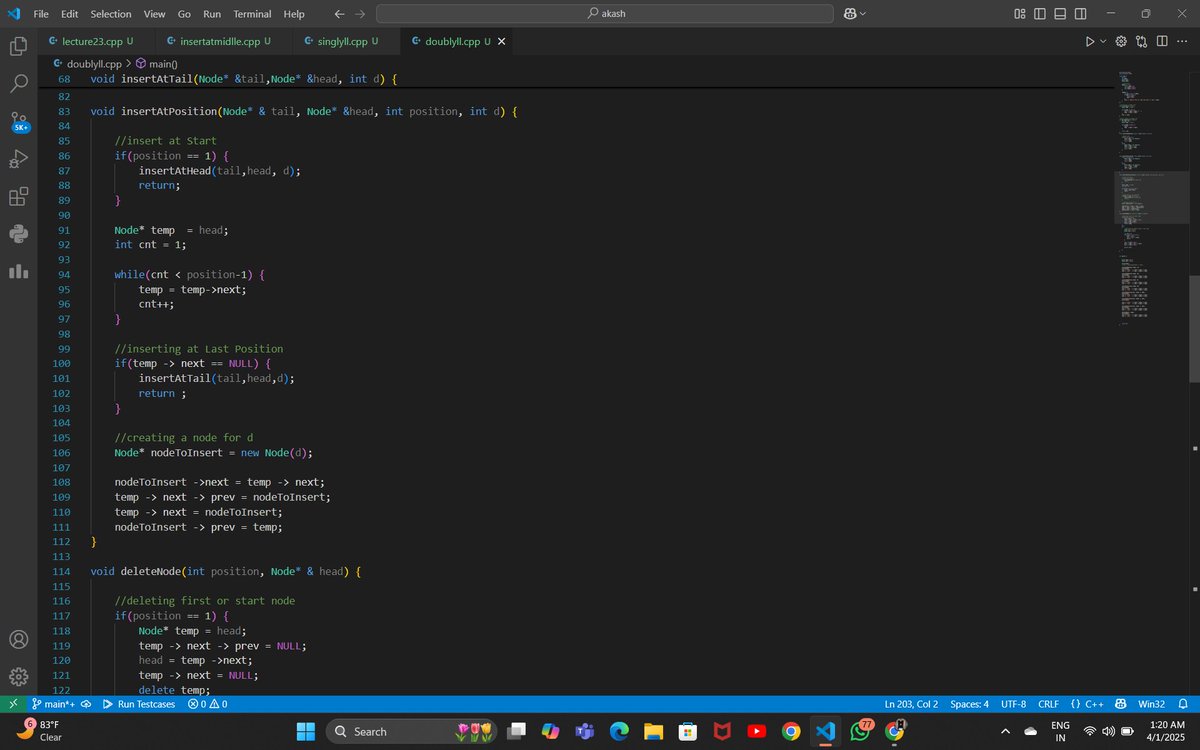Click the editor settings gear icon
This screenshot has width=1200, height=750.
(1121, 41)
